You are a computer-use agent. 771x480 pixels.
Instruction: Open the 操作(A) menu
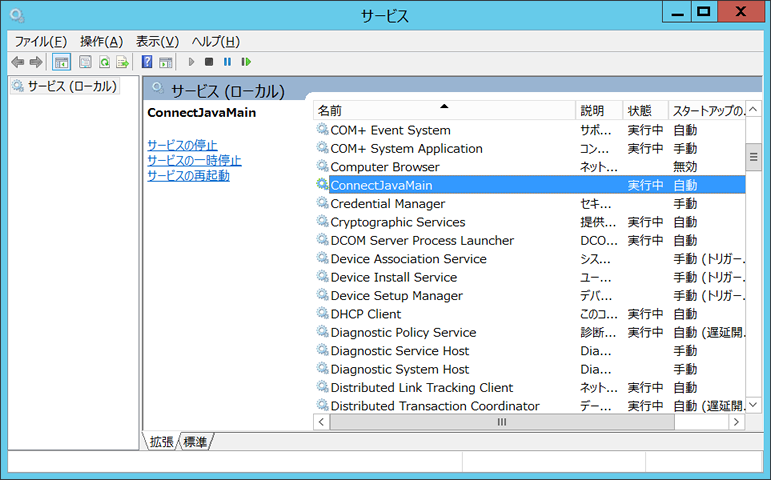[x=101, y=41]
